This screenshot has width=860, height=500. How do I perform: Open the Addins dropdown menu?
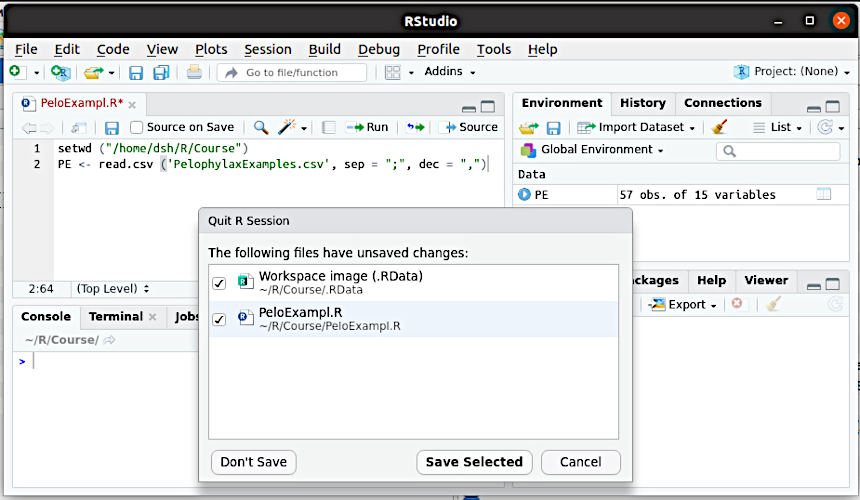450,71
